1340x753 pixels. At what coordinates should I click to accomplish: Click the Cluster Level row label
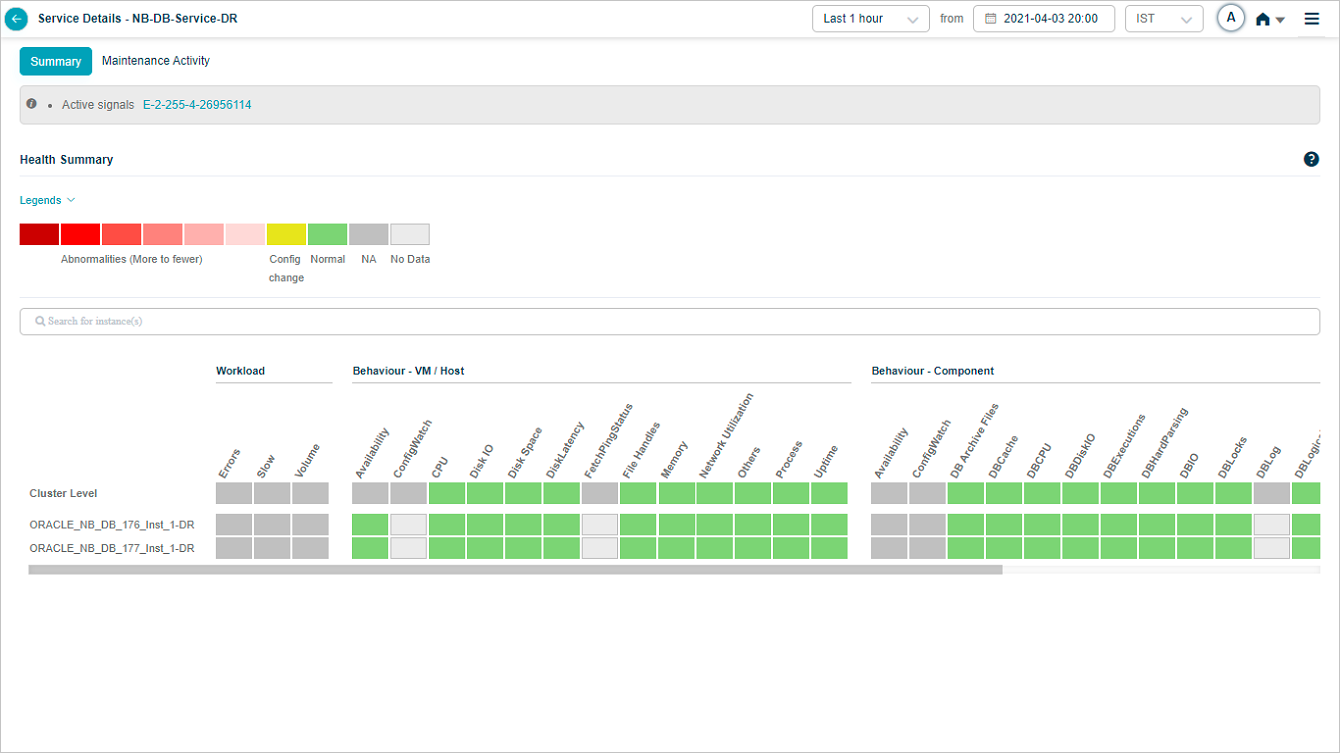63,493
